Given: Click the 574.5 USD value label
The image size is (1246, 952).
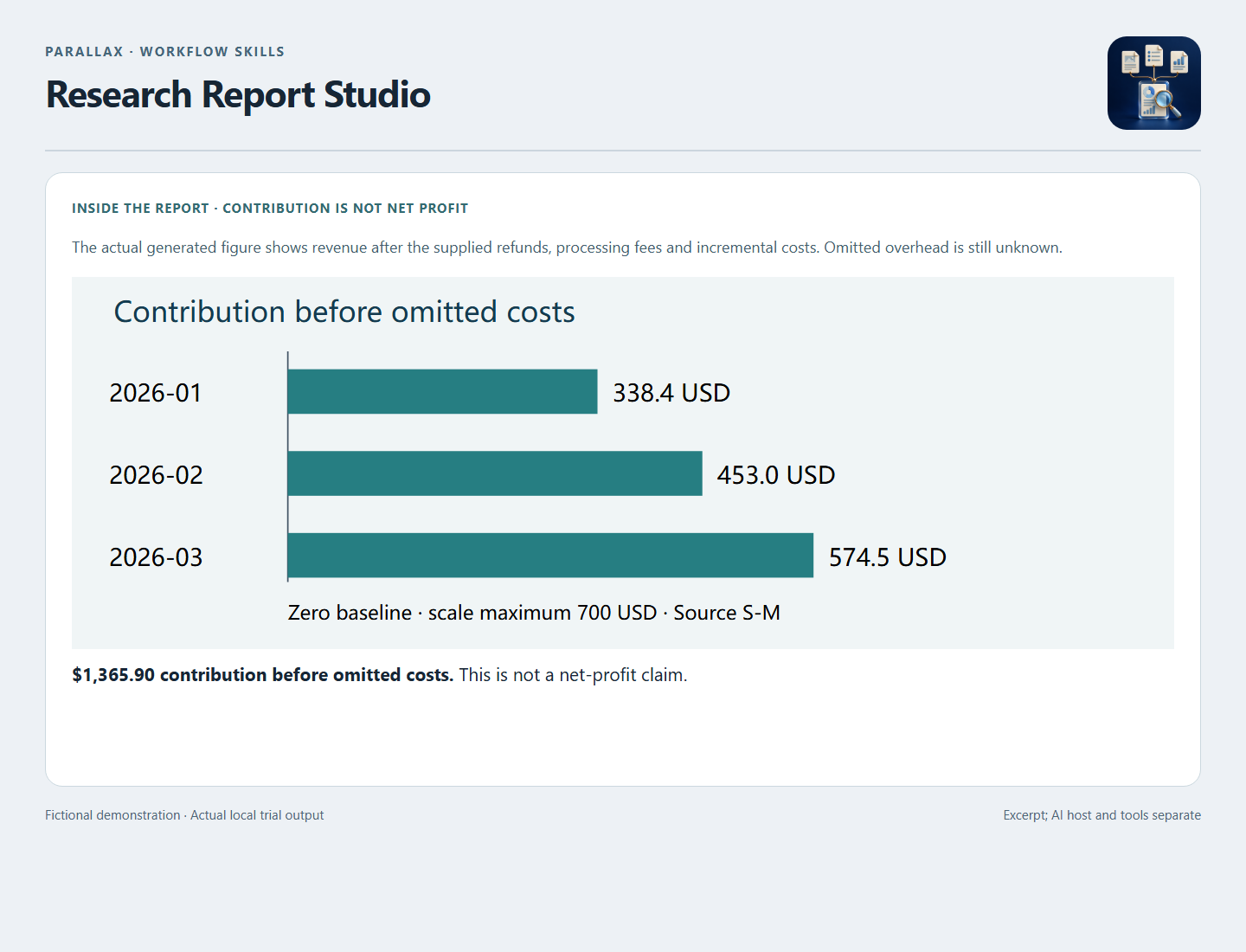Looking at the screenshot, I should coord(888,557).
